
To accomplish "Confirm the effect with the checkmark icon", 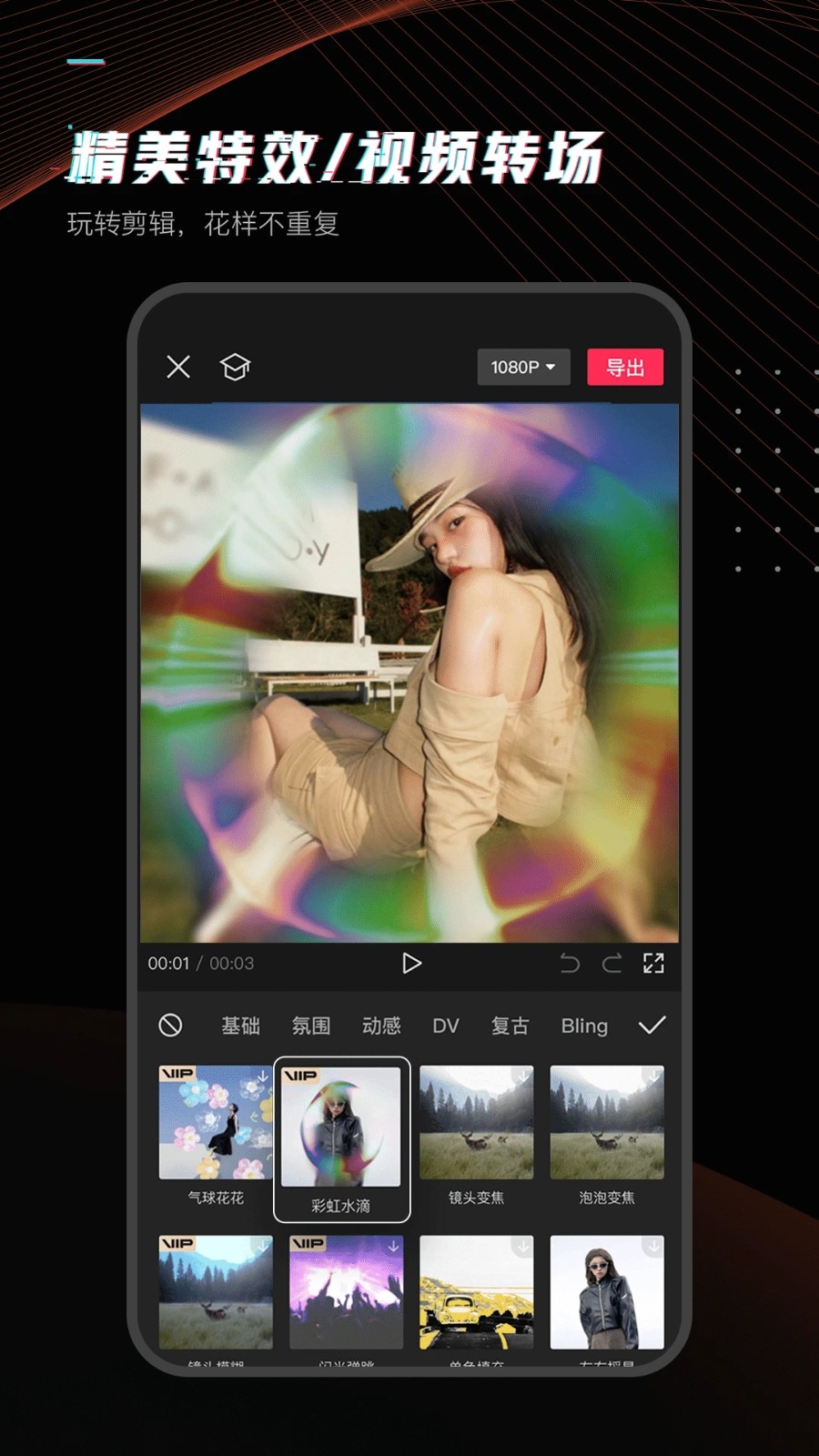I will [x=652, y=1026].
